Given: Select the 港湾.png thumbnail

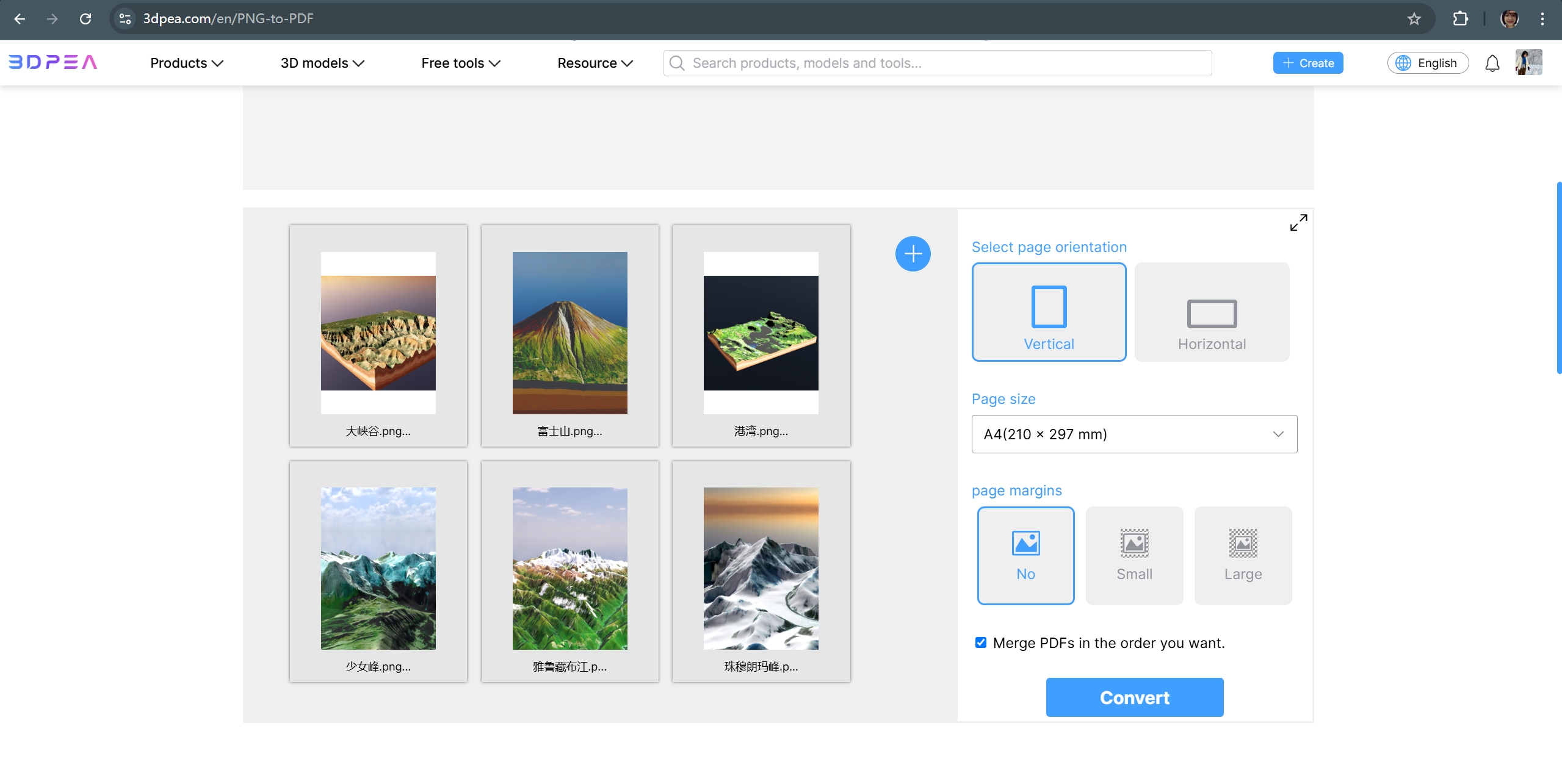Looking at the screenshot, I should pyautogui.click(x=761, y=333).
